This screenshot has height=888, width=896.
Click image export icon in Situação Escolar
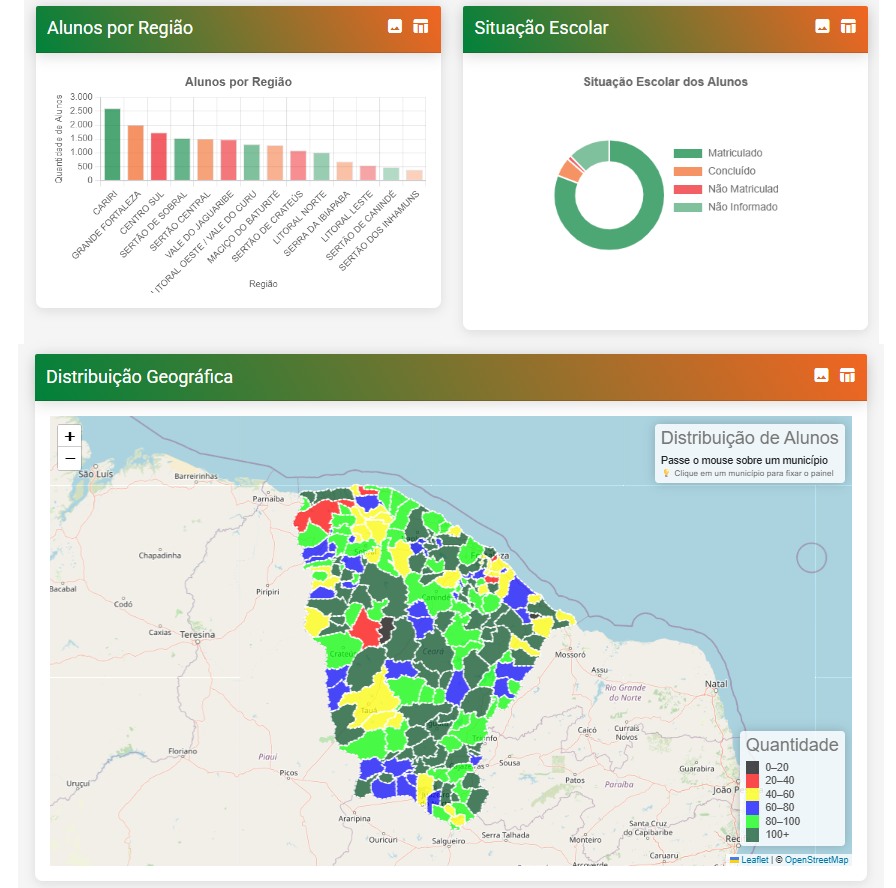tap(822, 27)
